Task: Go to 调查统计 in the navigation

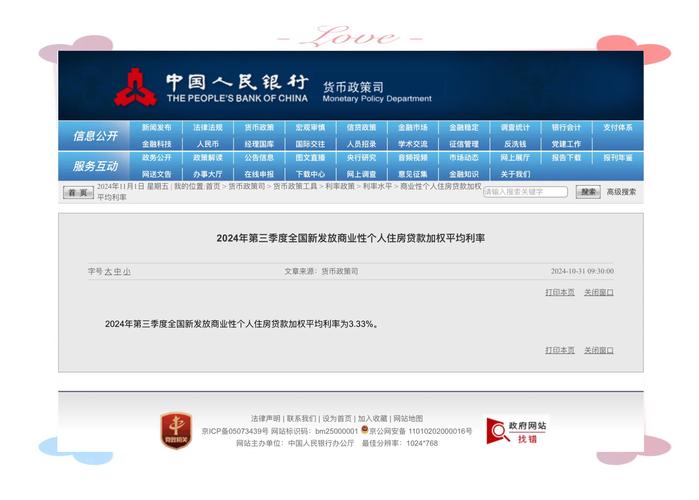Action: click(515, 127)
